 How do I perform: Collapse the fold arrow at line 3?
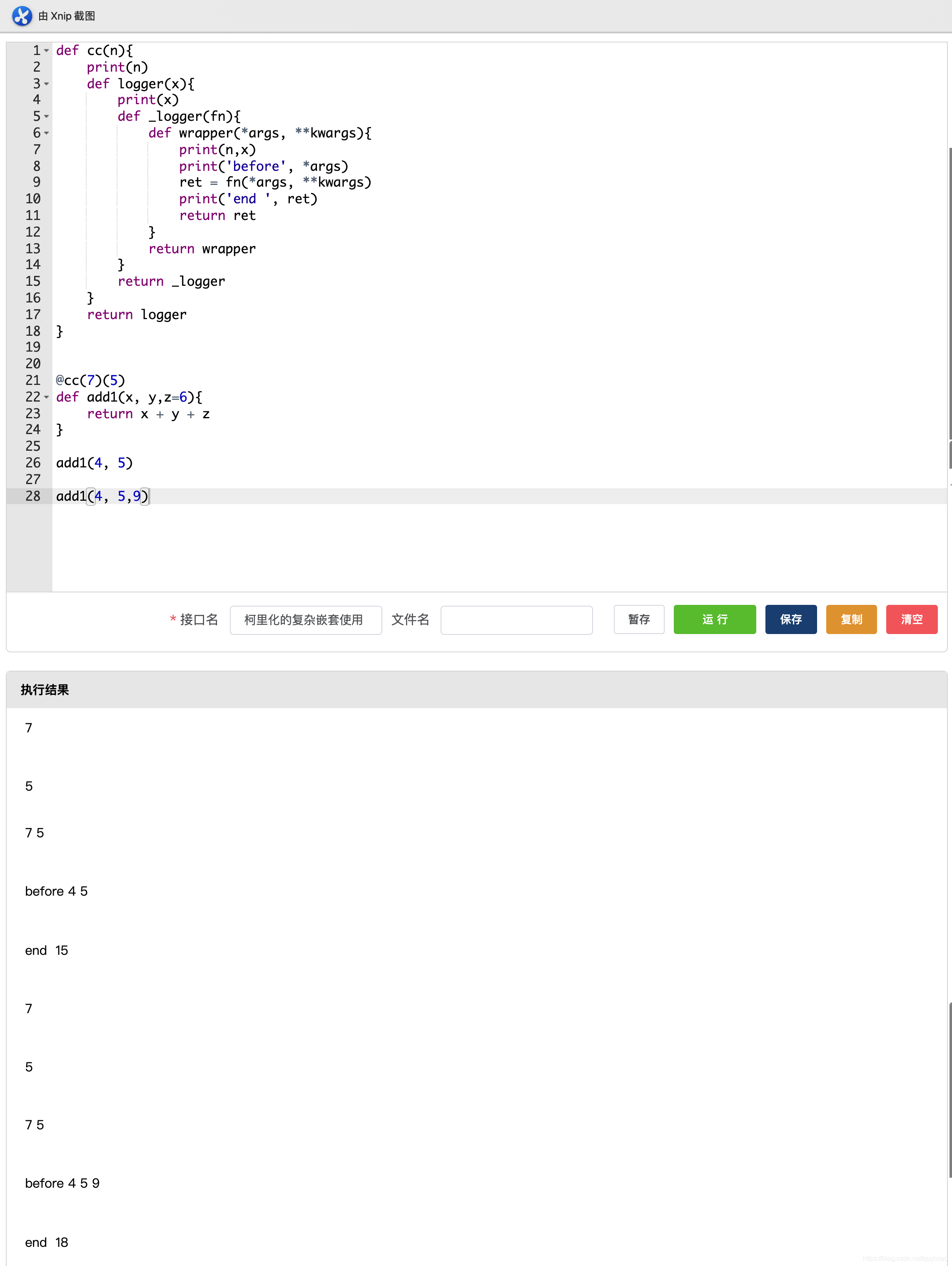[x=47, y=84]
